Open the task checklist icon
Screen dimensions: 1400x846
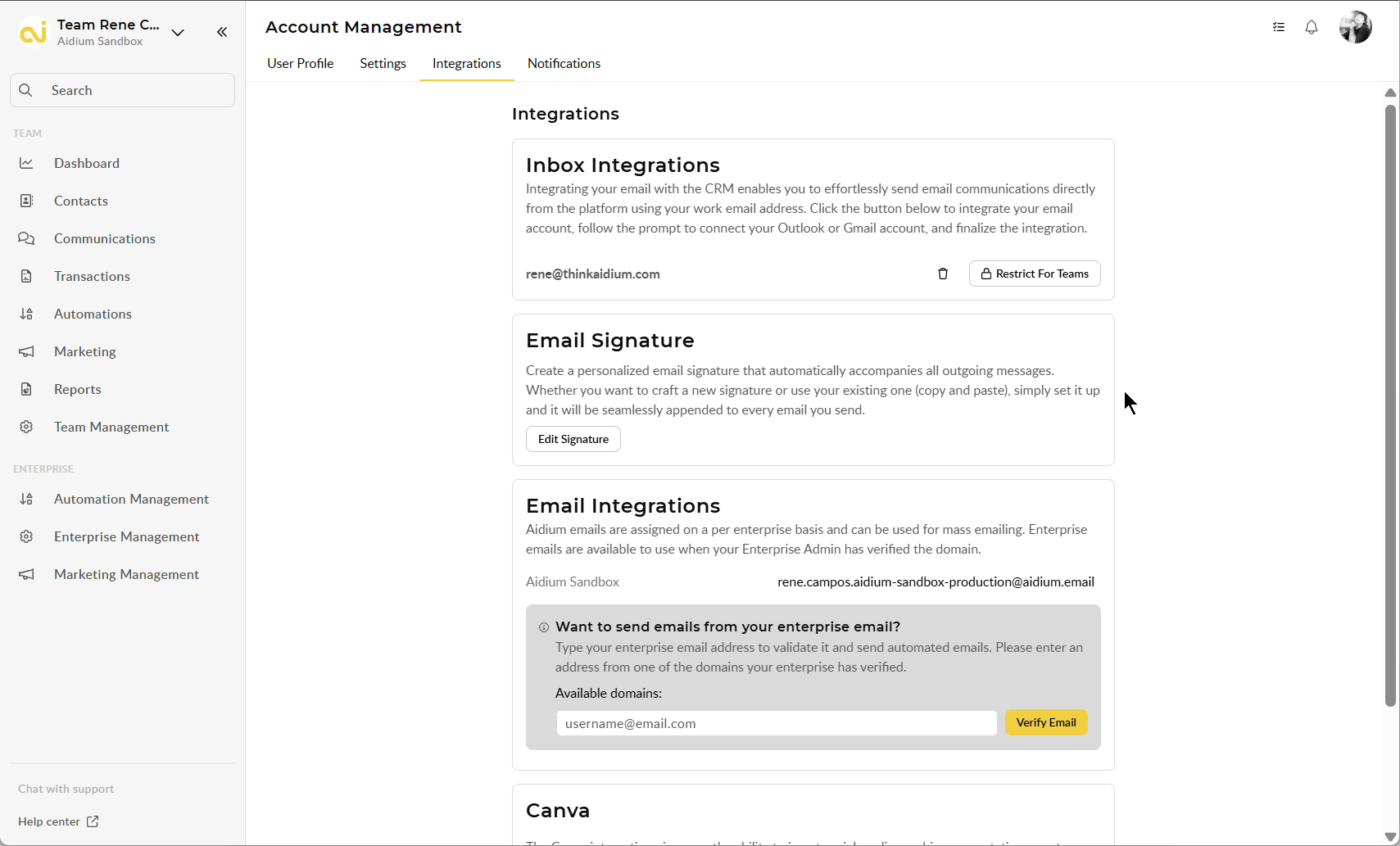(x=1279, y=27)
